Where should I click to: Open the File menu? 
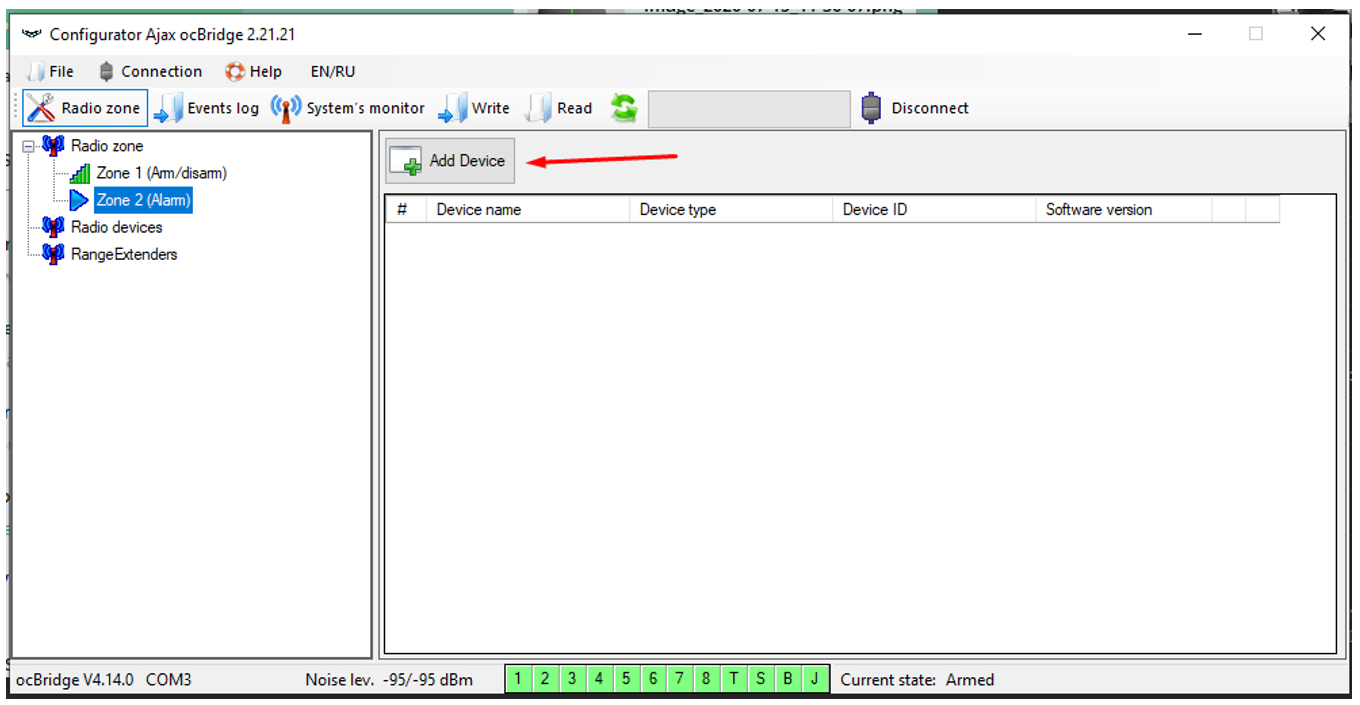(50, 72)
